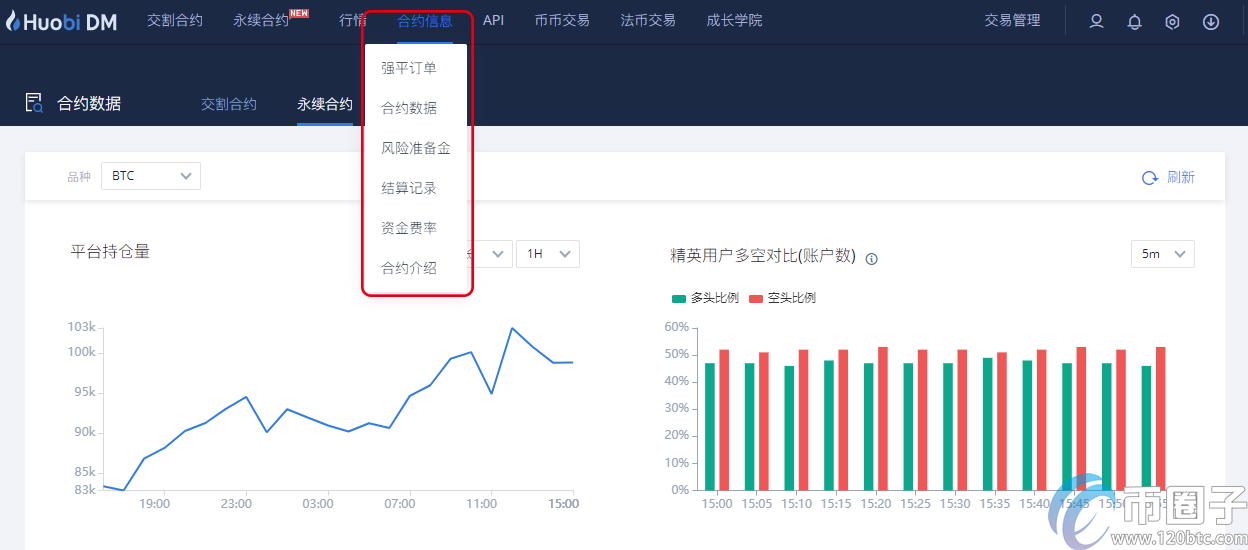Toggle the 空头比例 legend series

(x=783, y=298)
